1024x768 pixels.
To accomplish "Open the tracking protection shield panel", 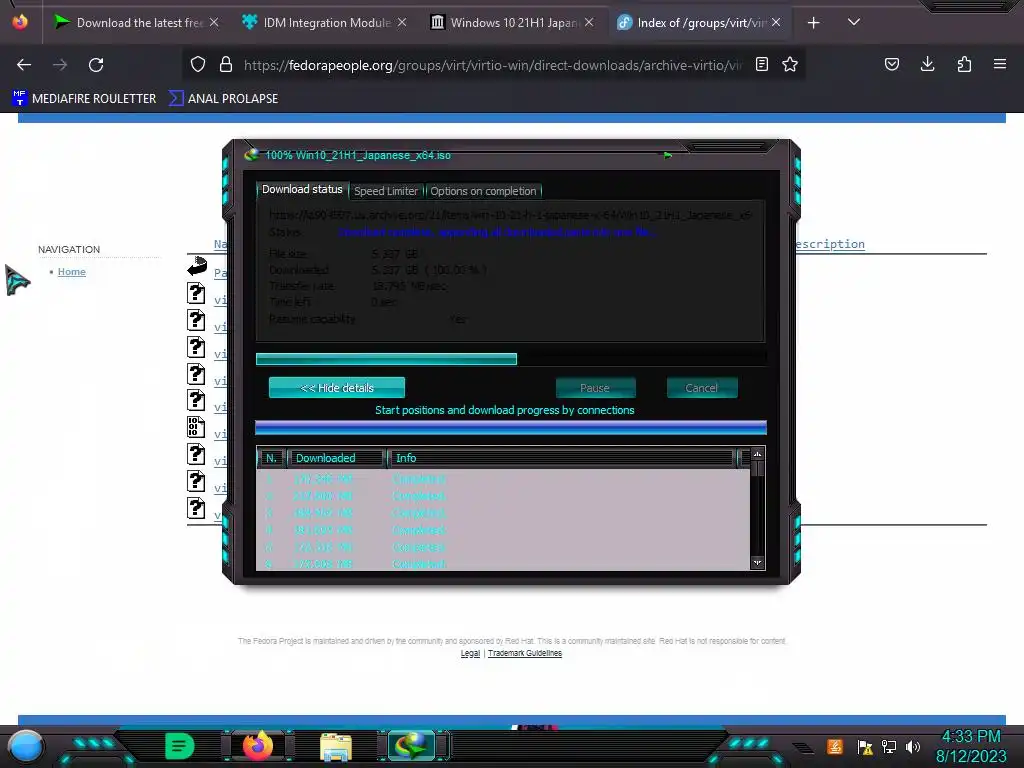I will click(198, 64).
